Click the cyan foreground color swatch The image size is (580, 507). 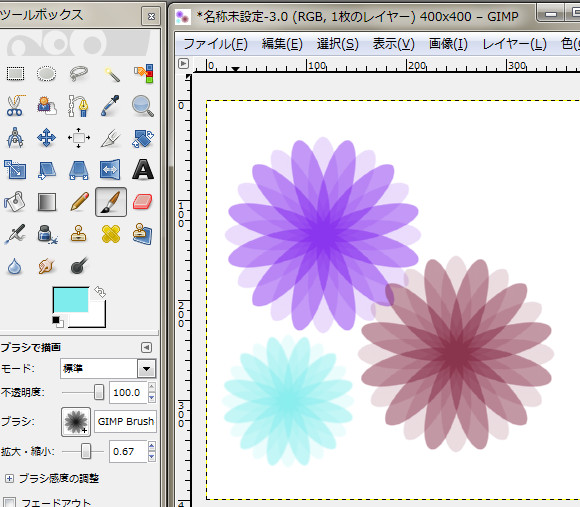[x=71, y=300]
